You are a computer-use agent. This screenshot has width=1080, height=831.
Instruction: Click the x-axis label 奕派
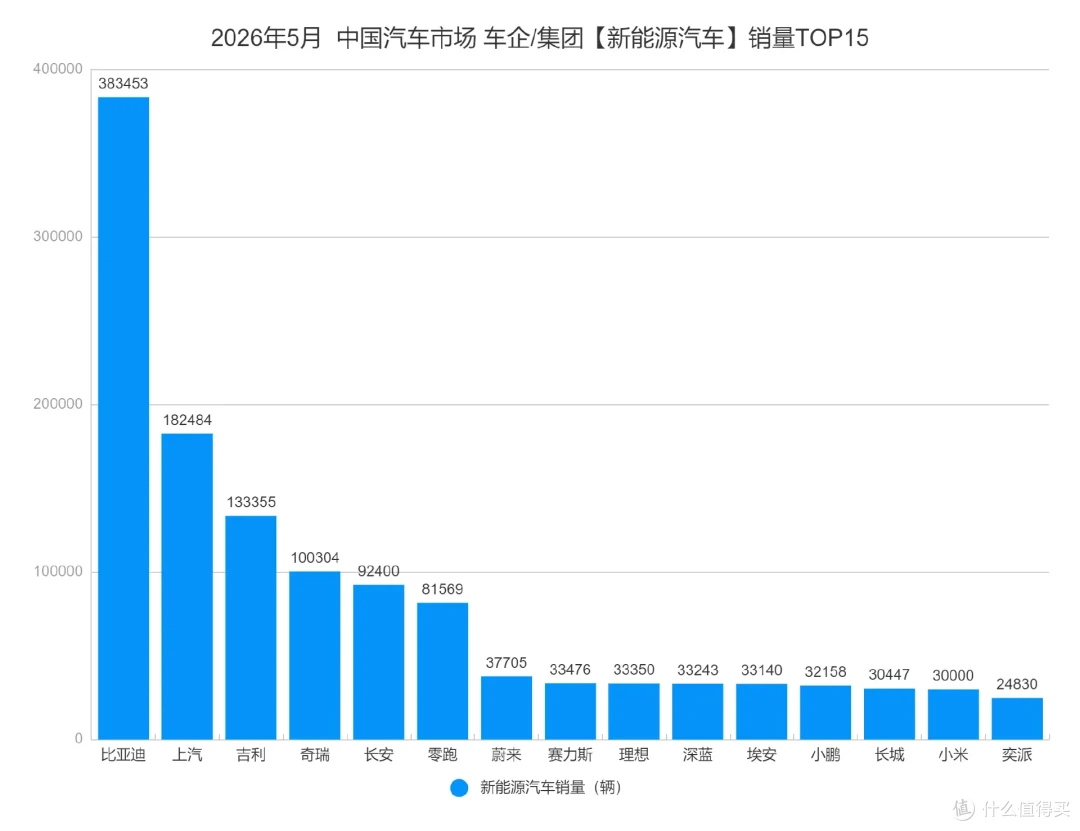(x=1017, y=755)
